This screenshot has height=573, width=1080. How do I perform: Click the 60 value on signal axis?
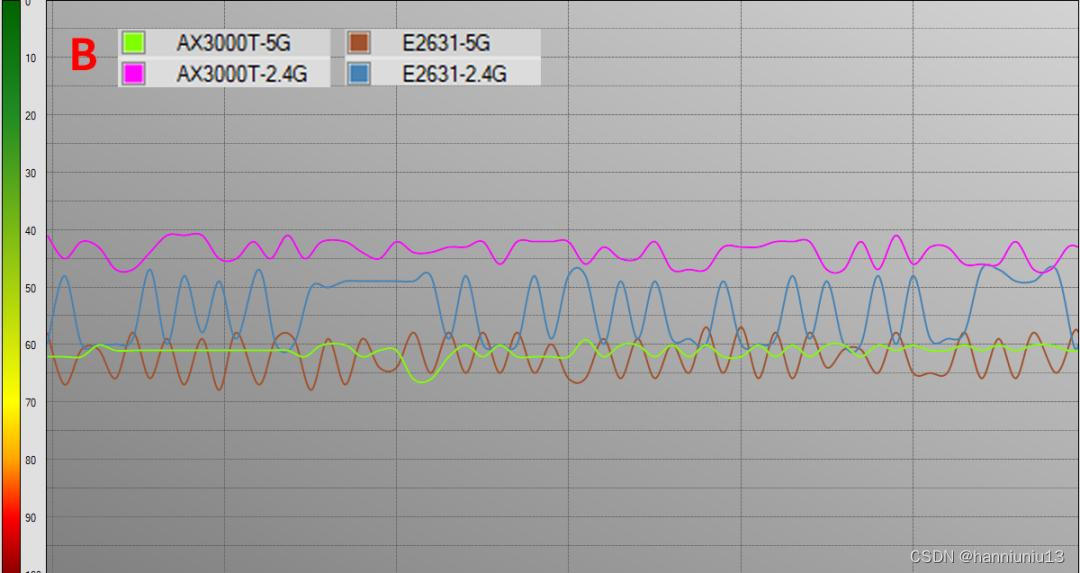(x=30, y=345)
